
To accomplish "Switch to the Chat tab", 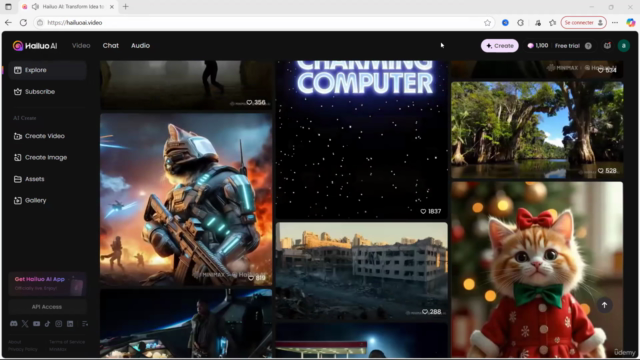I will (111, 46).
